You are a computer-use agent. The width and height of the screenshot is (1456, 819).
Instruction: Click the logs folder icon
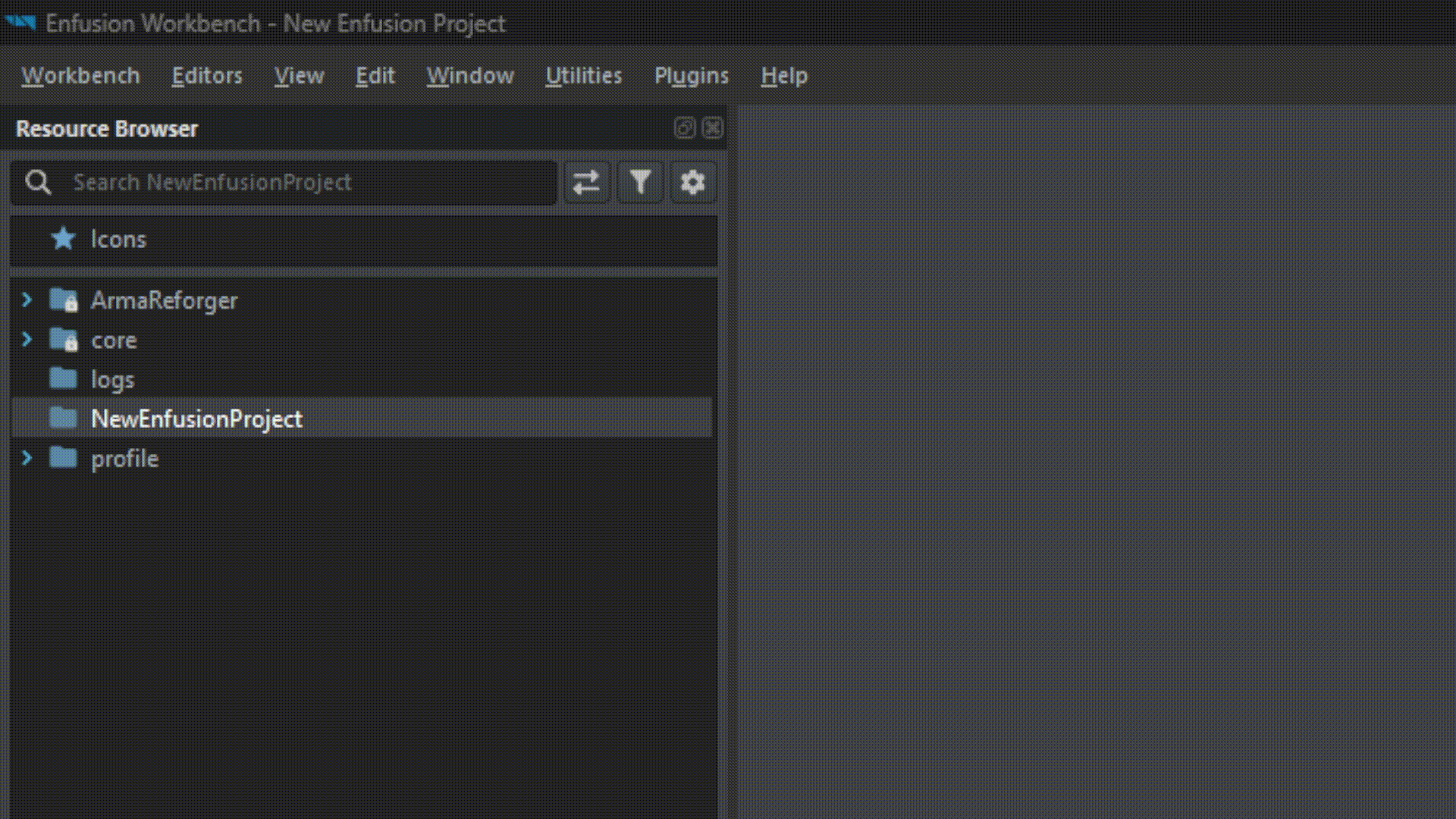[63, 378]
